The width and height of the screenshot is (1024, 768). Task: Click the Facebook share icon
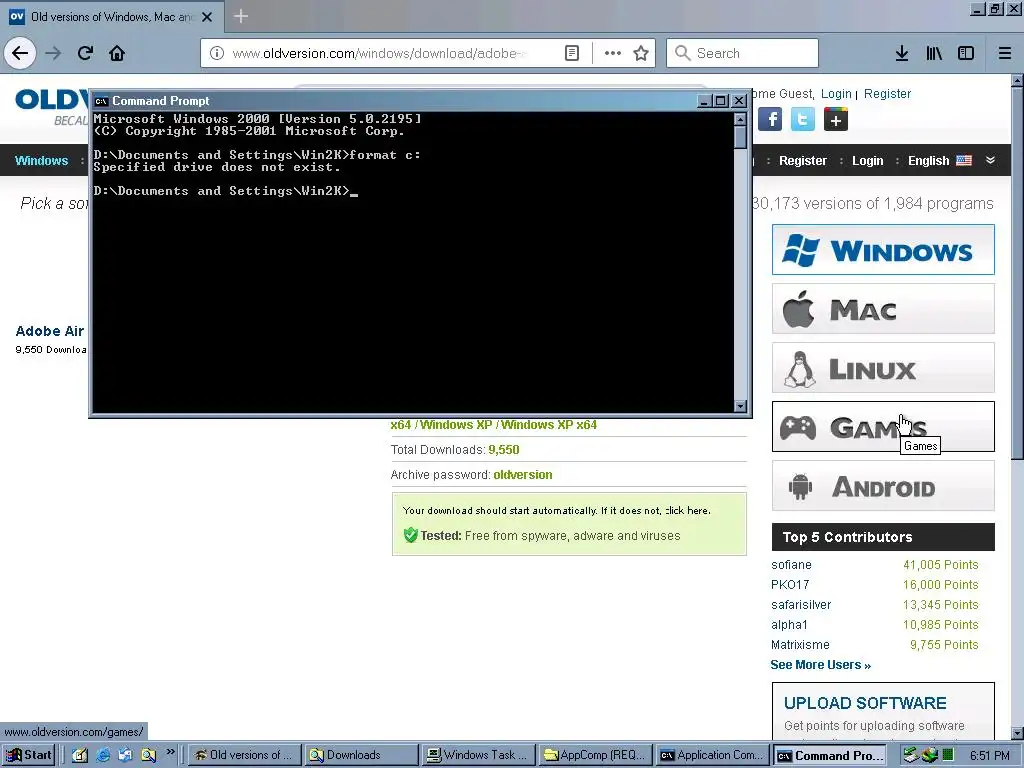(x=771, y=120)
